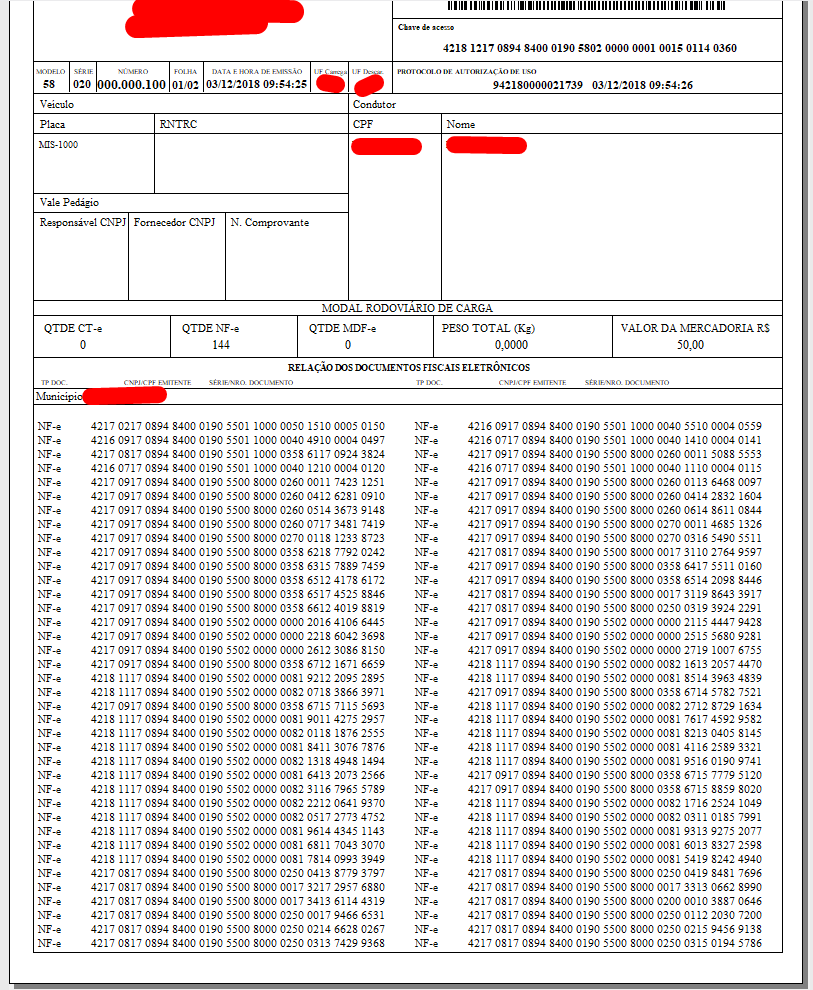Select NF-e key ending 0514 3673 9148
Screen dimensions: 813x990
click(x=237, y=510)
